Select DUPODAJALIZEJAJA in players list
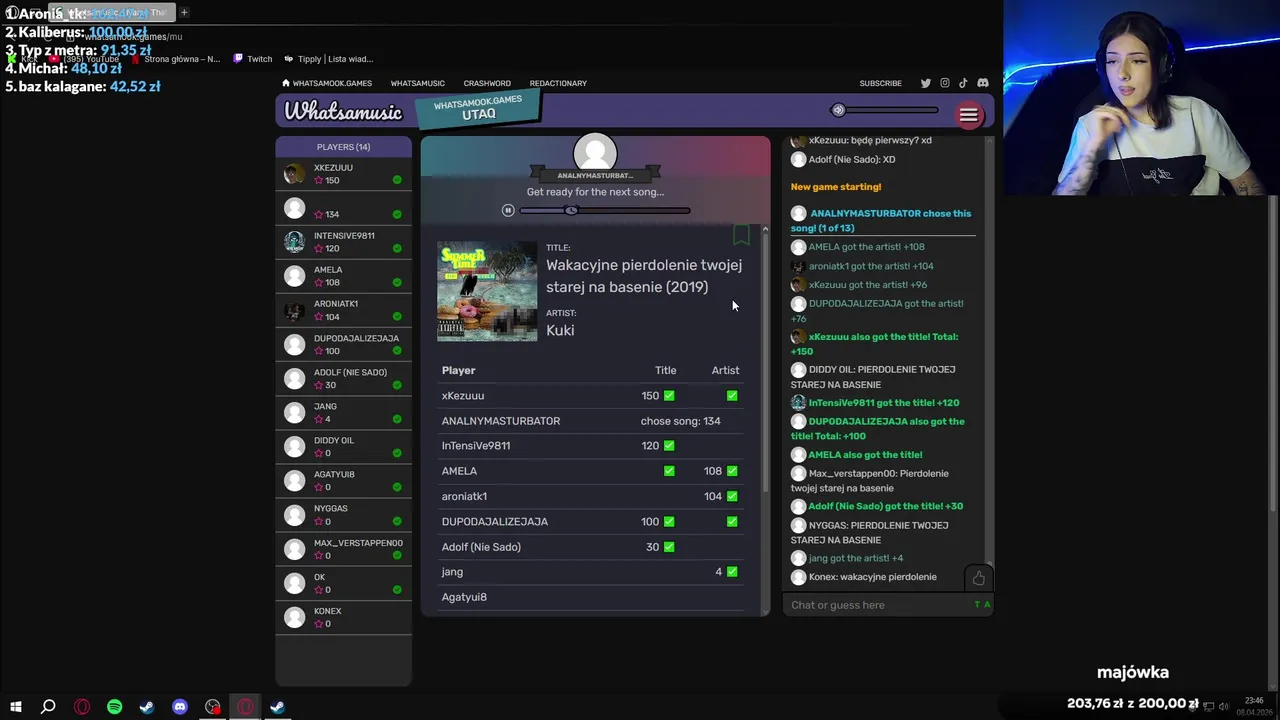Image resolution: width=1280 pixels, height=720 pixels. pos(343,344)
